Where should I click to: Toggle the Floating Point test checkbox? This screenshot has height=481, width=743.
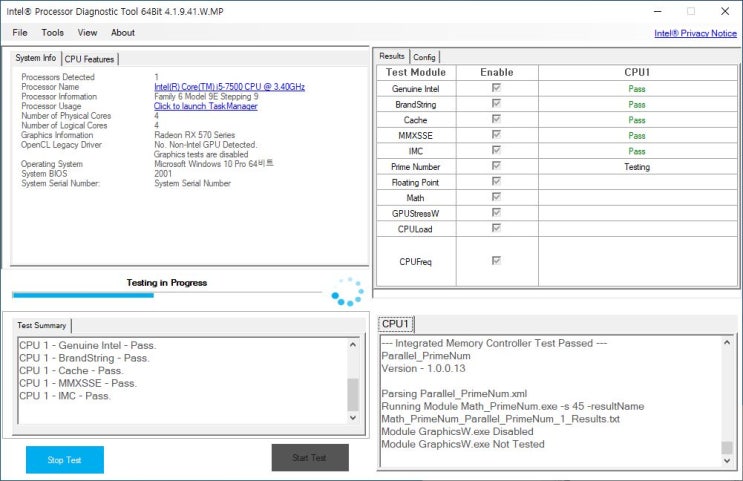tap(496, 182)
